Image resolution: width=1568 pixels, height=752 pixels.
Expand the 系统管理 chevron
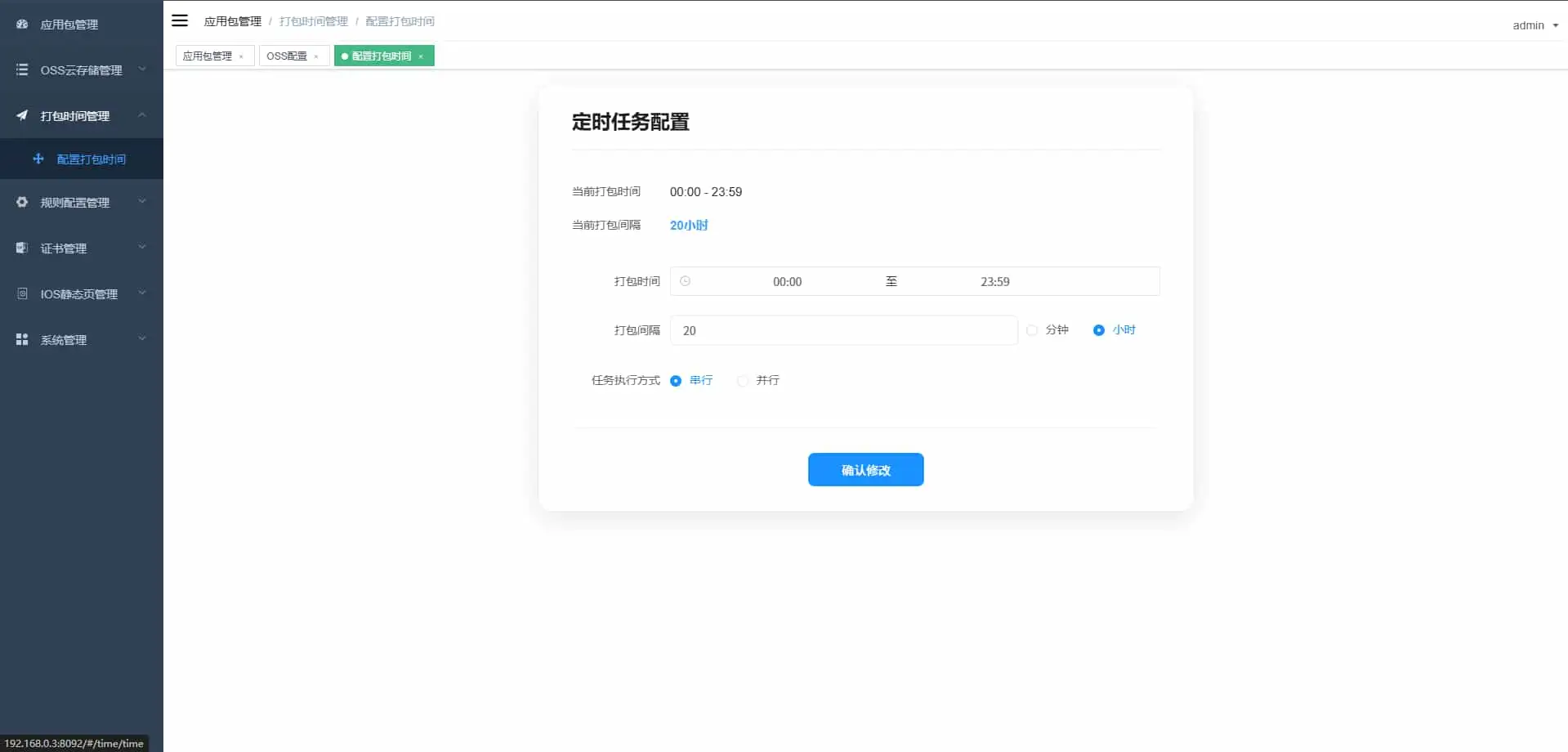[142, 338]
